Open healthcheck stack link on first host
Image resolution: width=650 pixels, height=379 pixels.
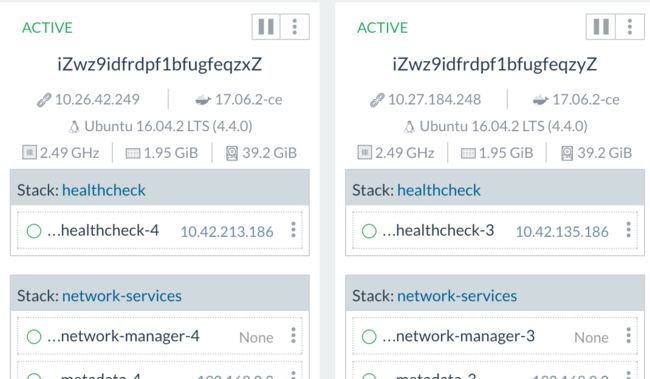coord(104,190)
